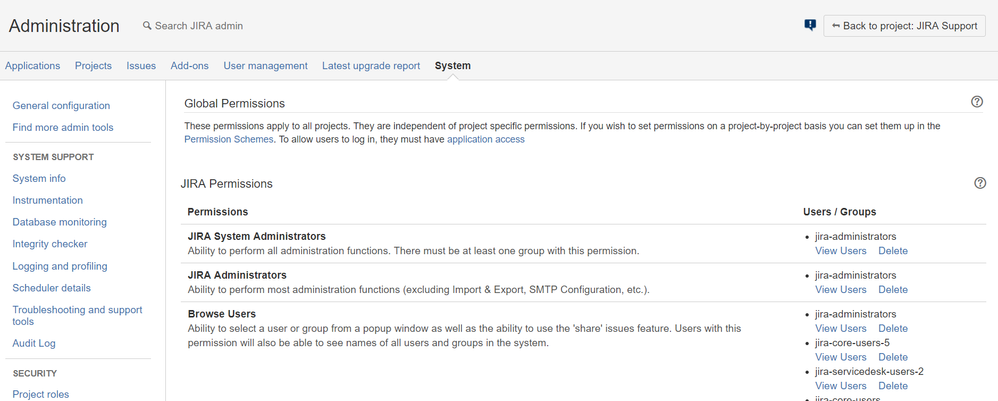The image size is (998, 401).
Task: Open help icon beside JIRA Permissions heading
Action: [980, 183]
